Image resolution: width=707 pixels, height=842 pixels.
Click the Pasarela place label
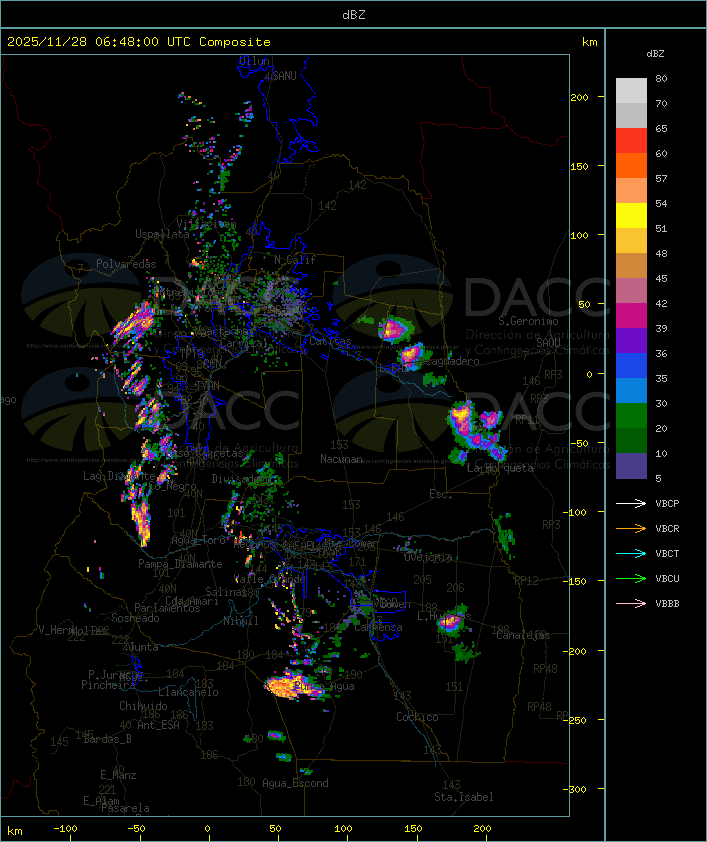[x=126, y=808]
